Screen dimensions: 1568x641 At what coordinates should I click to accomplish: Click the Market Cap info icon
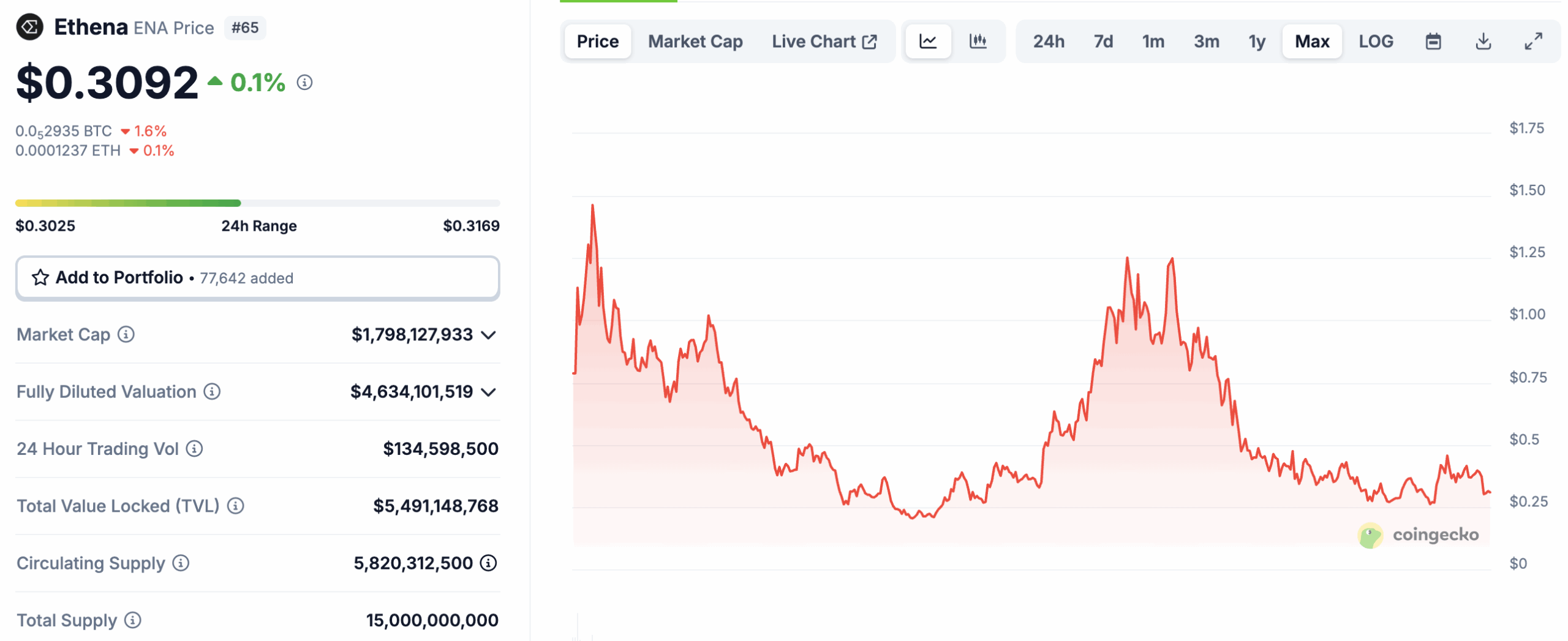point(126,334)
